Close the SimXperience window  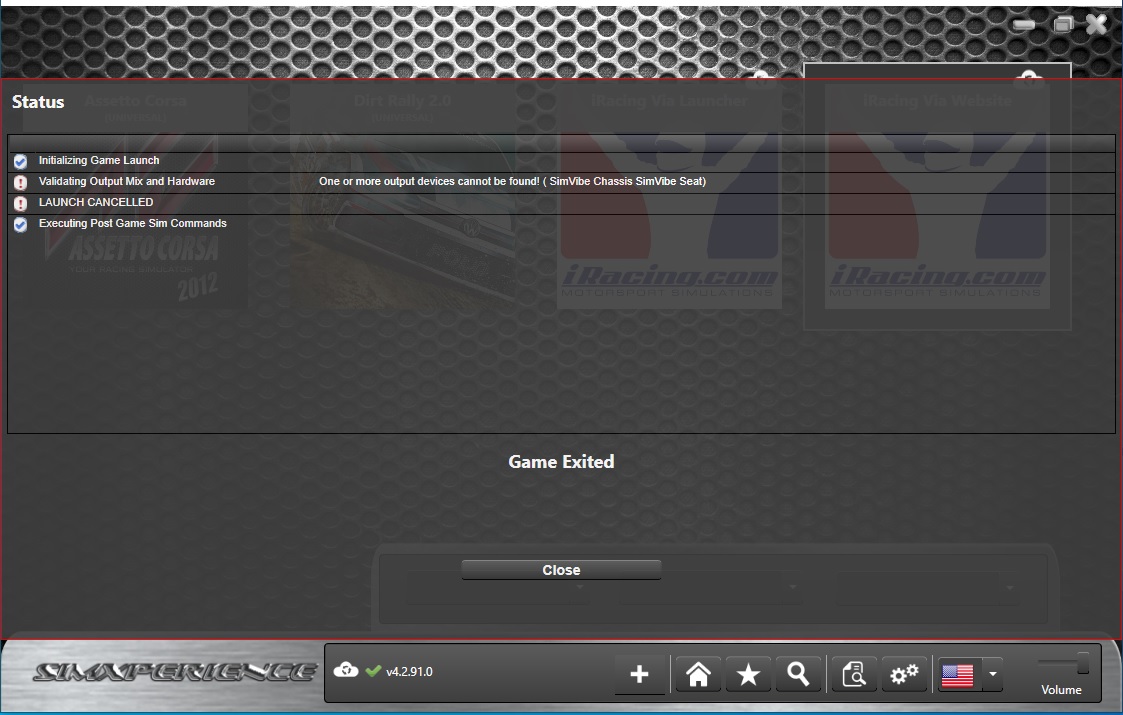point(1097,24)
